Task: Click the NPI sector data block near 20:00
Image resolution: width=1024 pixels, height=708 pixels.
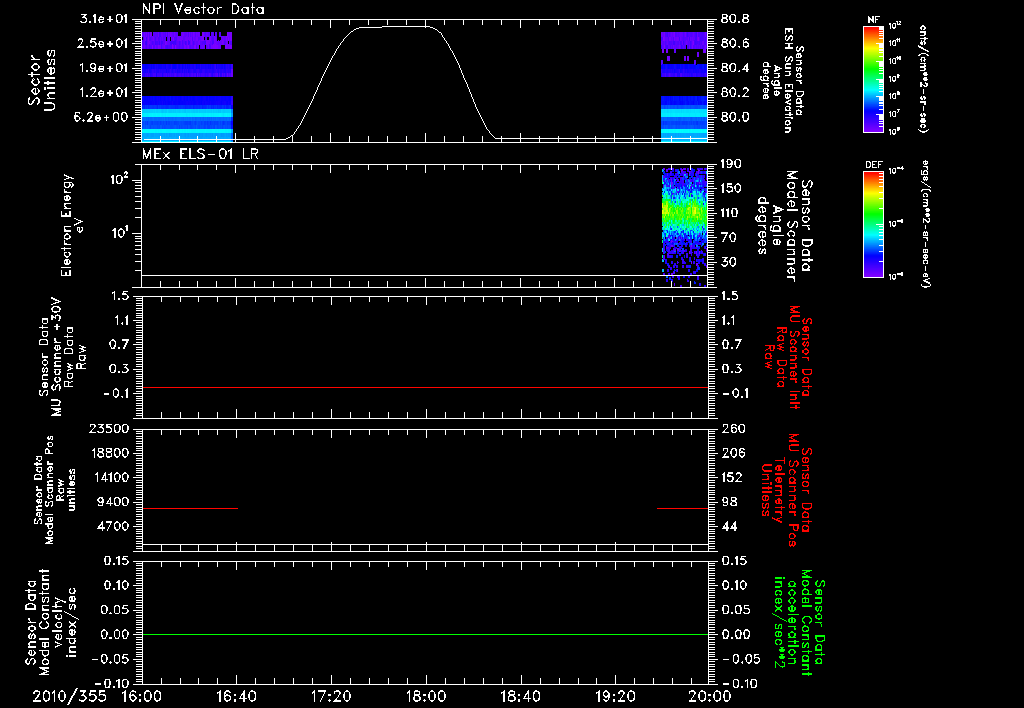Action: tap(684, 87)
